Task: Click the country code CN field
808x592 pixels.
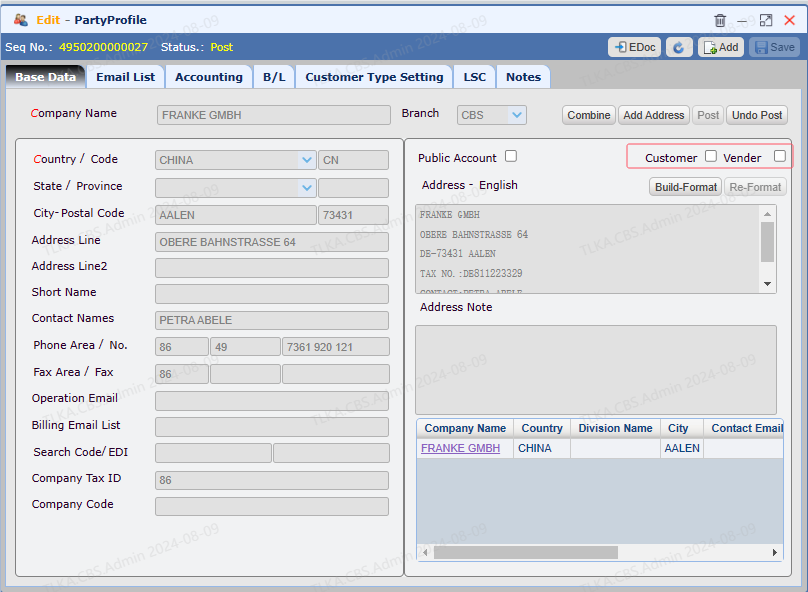Action: (354, 160)
